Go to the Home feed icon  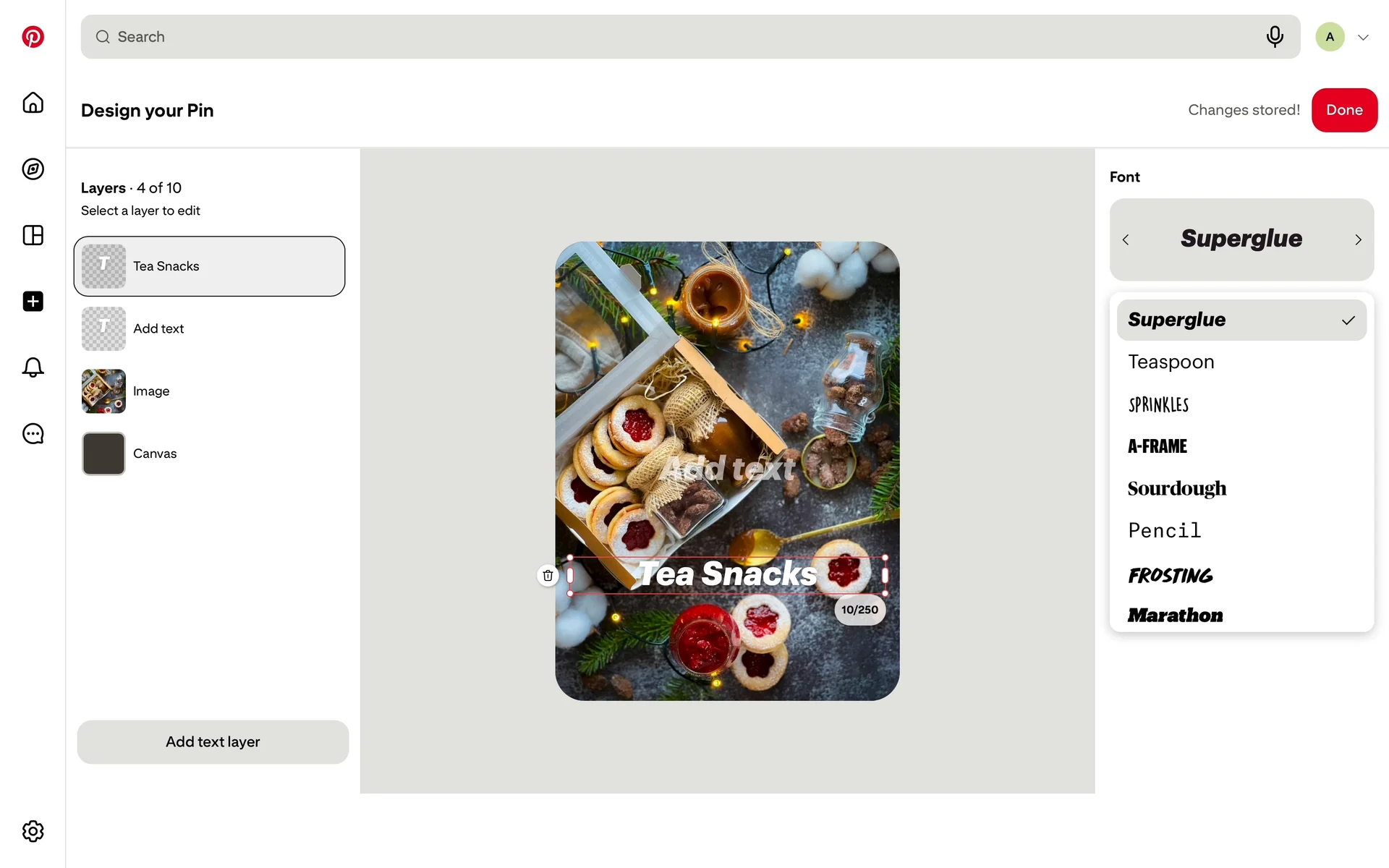(33, 103)
